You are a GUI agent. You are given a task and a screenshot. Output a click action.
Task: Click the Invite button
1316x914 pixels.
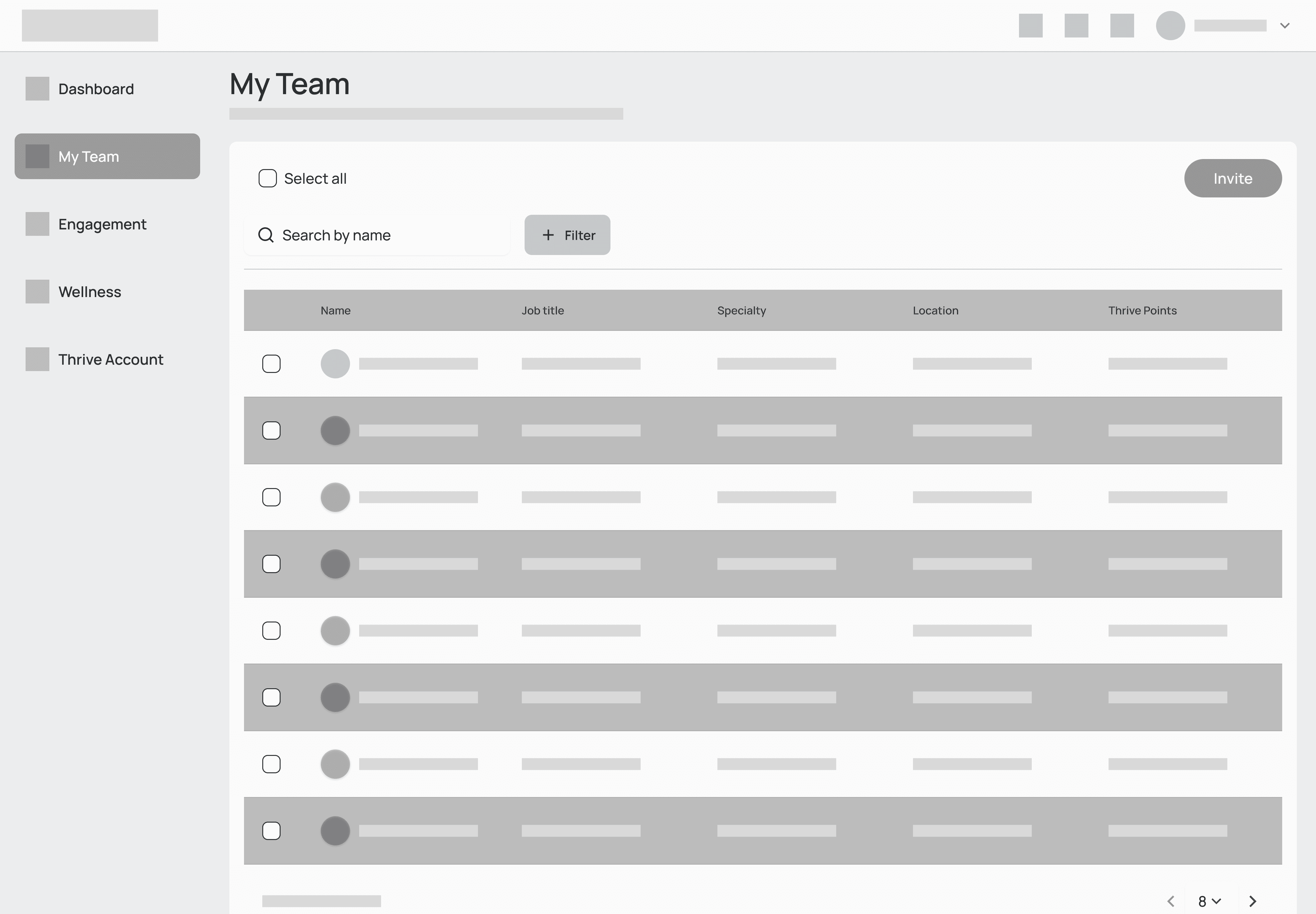1233,178
